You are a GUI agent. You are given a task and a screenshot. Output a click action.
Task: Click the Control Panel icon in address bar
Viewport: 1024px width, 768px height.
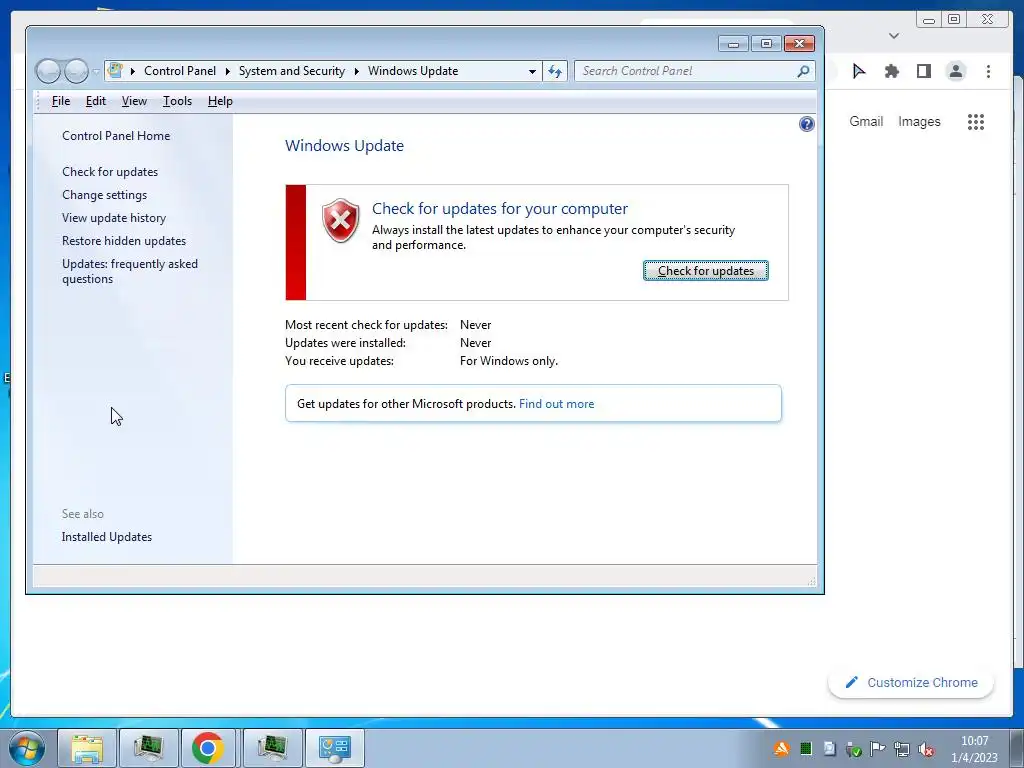click(115, 71)
